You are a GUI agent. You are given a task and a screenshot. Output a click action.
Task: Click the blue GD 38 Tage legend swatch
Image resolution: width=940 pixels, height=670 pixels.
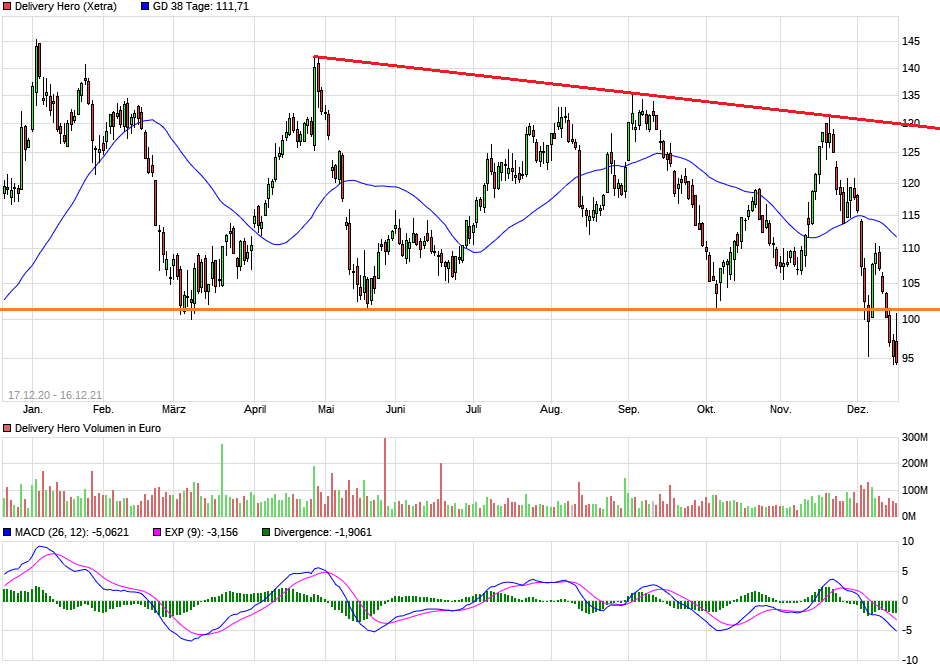(x=144, y=7)
